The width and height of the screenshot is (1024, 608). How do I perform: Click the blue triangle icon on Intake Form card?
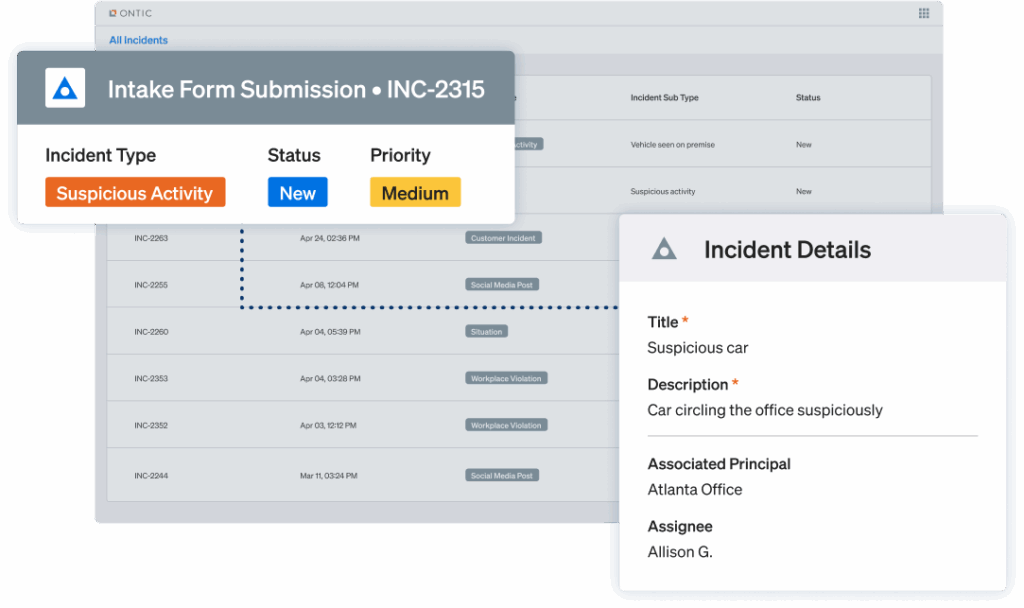65,88
